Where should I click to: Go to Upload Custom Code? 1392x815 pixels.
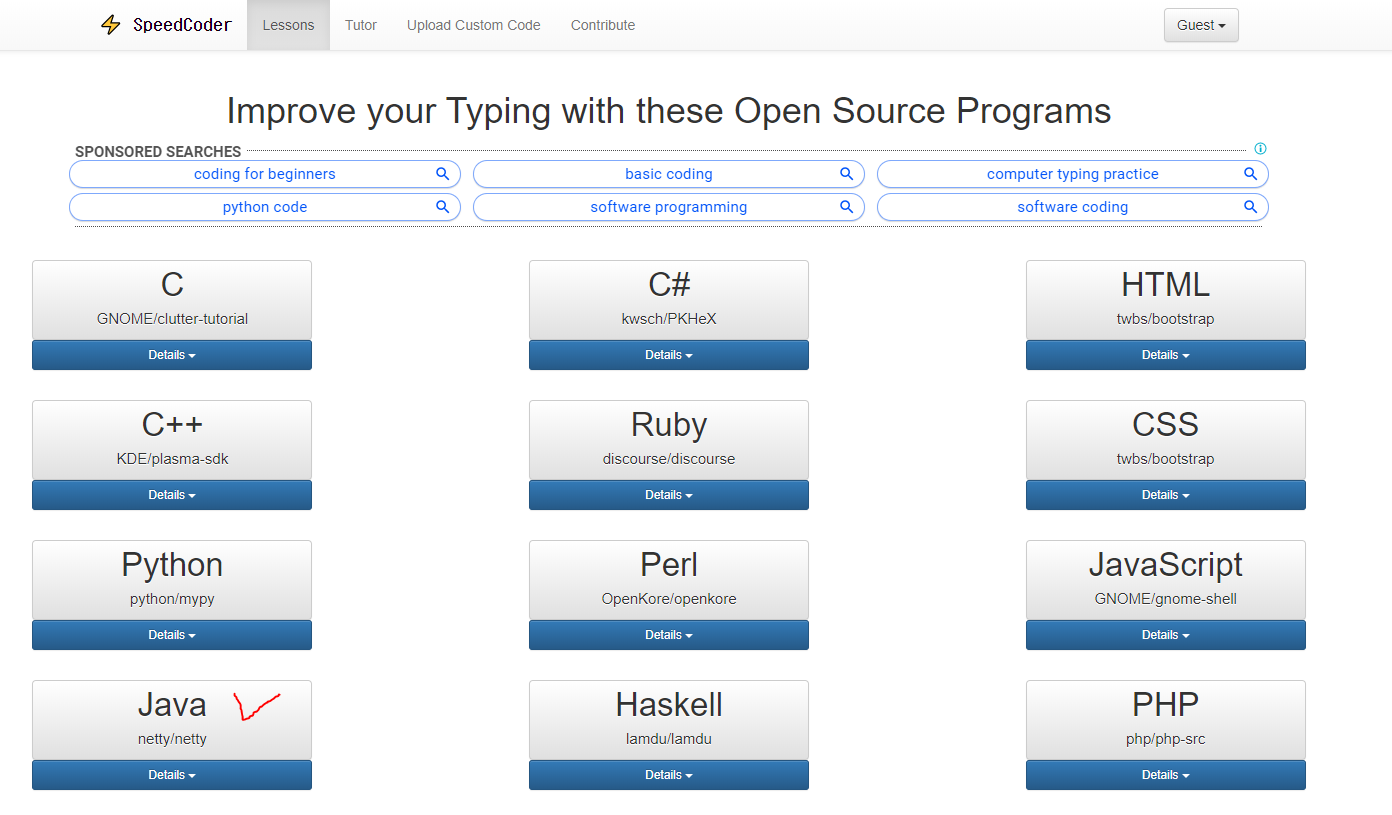[x=474, y=25]
